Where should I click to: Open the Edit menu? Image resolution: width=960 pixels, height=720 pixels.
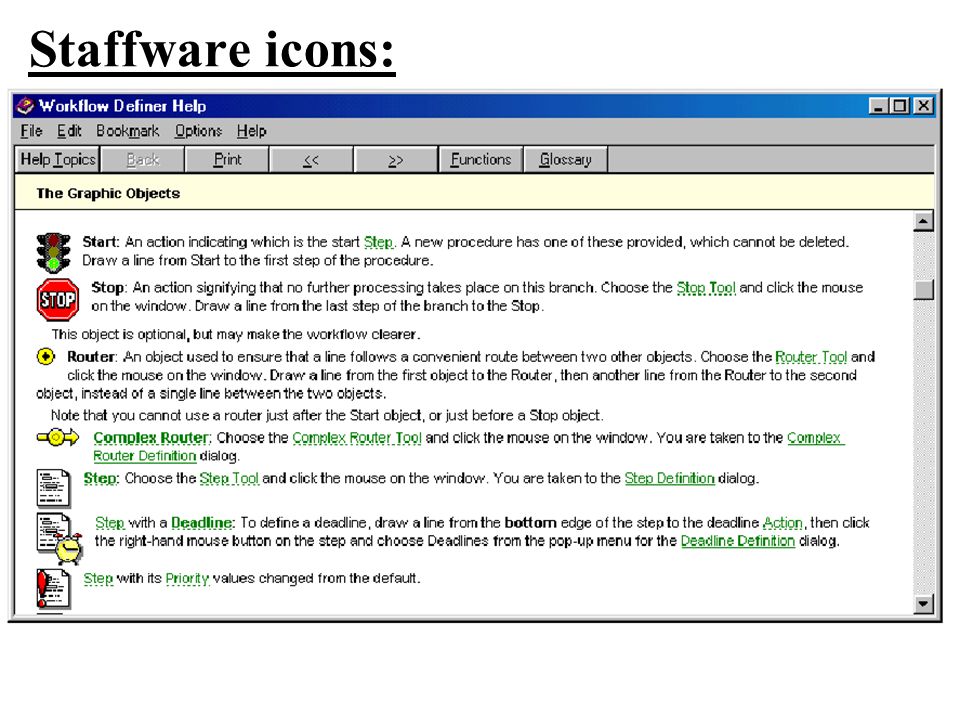point(69,131)
